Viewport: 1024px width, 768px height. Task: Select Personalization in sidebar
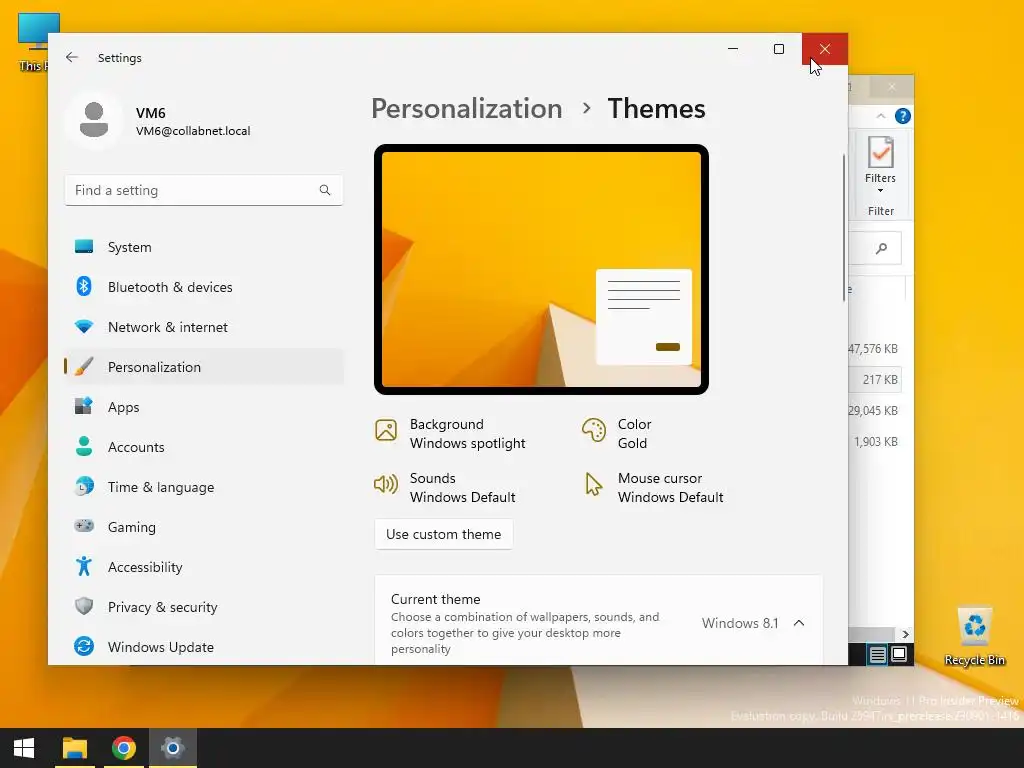click(204, 367)
